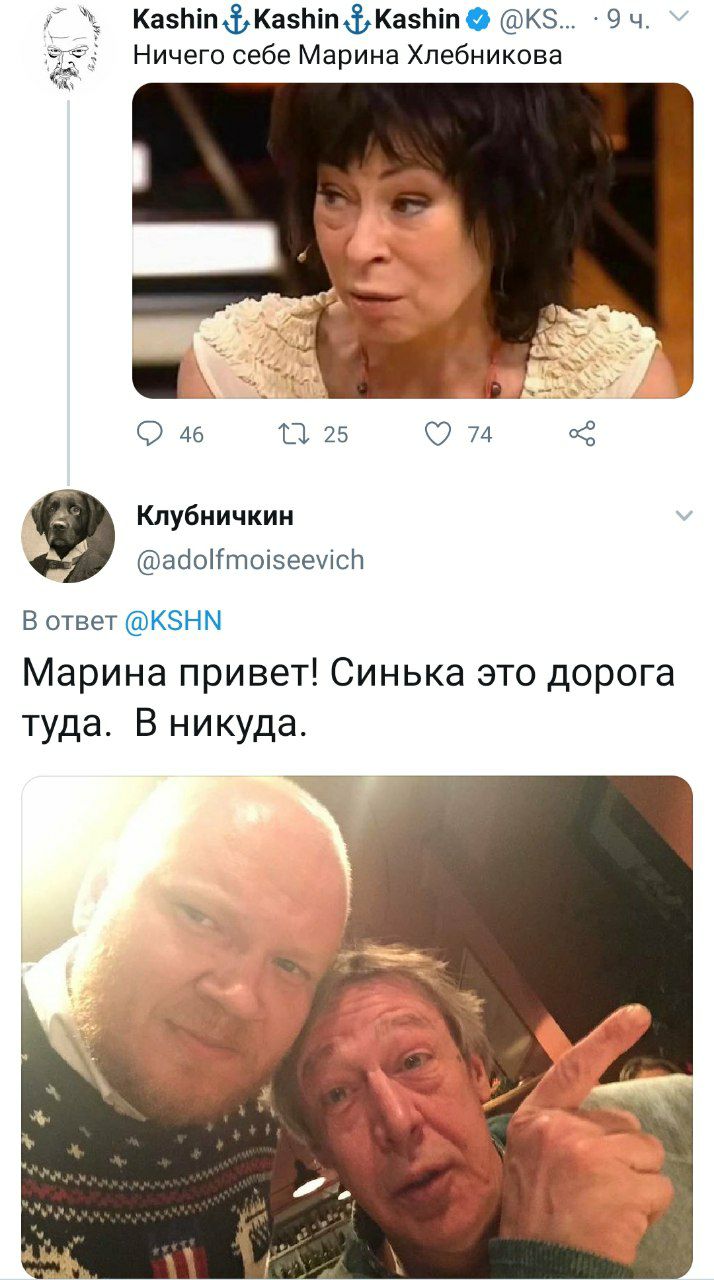Expand Клубничкин reply options chevron

pos(684,516)
